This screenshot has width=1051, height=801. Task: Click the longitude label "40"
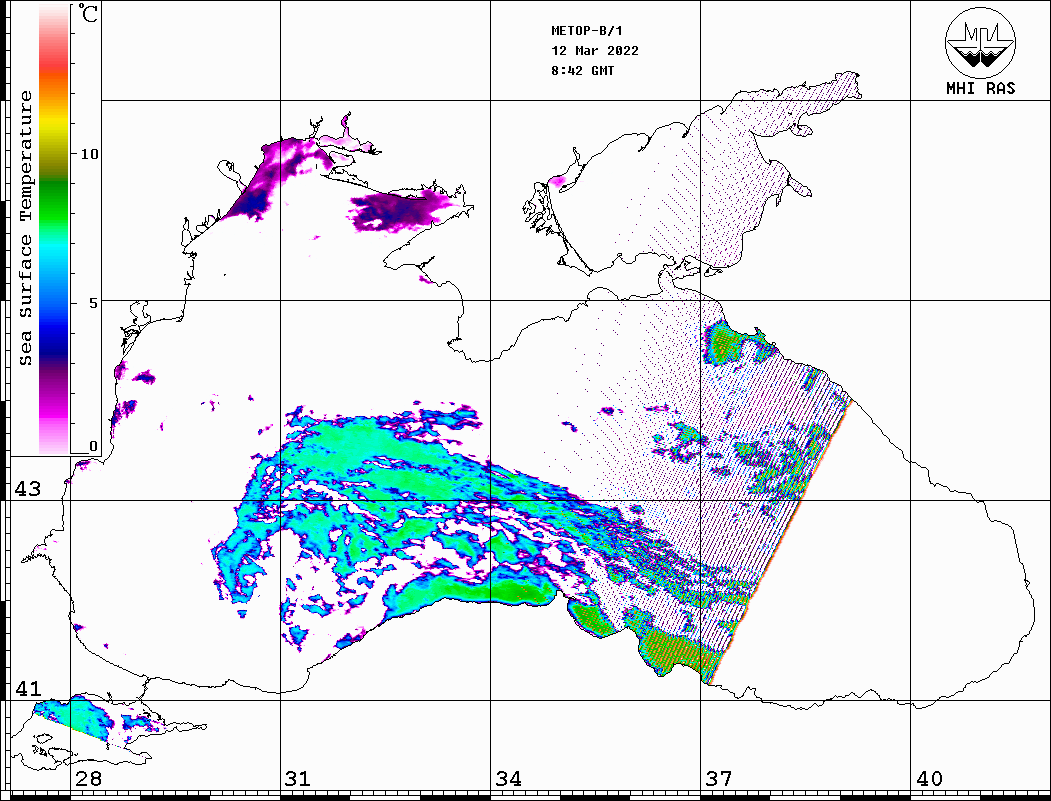(929, 778)
